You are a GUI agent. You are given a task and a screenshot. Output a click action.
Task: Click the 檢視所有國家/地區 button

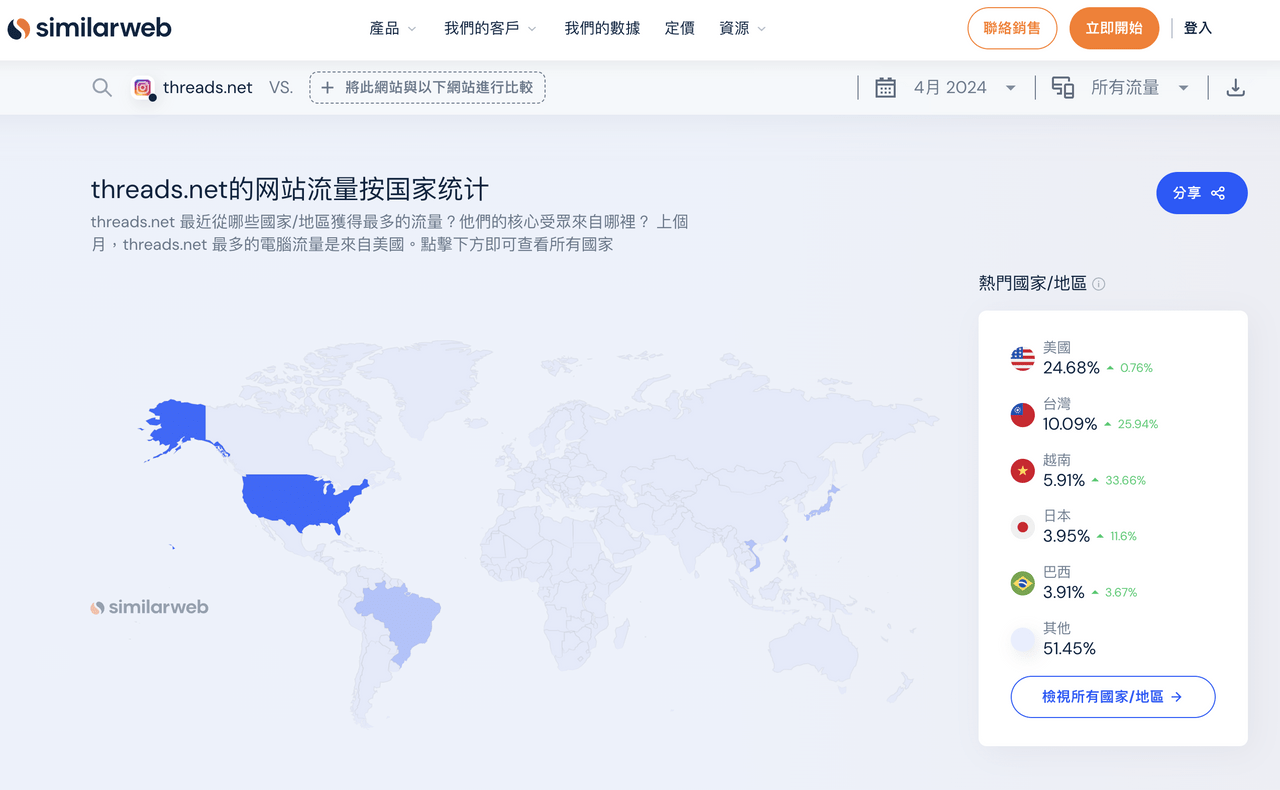pyautogui.click(x=1112, y=696)
